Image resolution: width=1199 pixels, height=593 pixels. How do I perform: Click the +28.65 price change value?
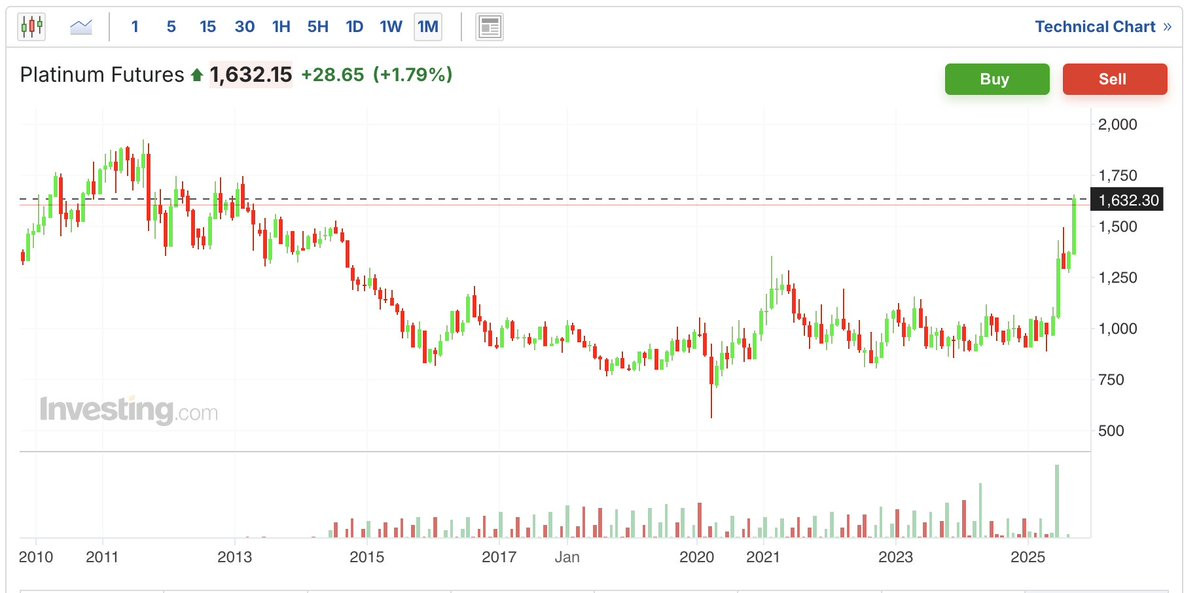point(332,75)
